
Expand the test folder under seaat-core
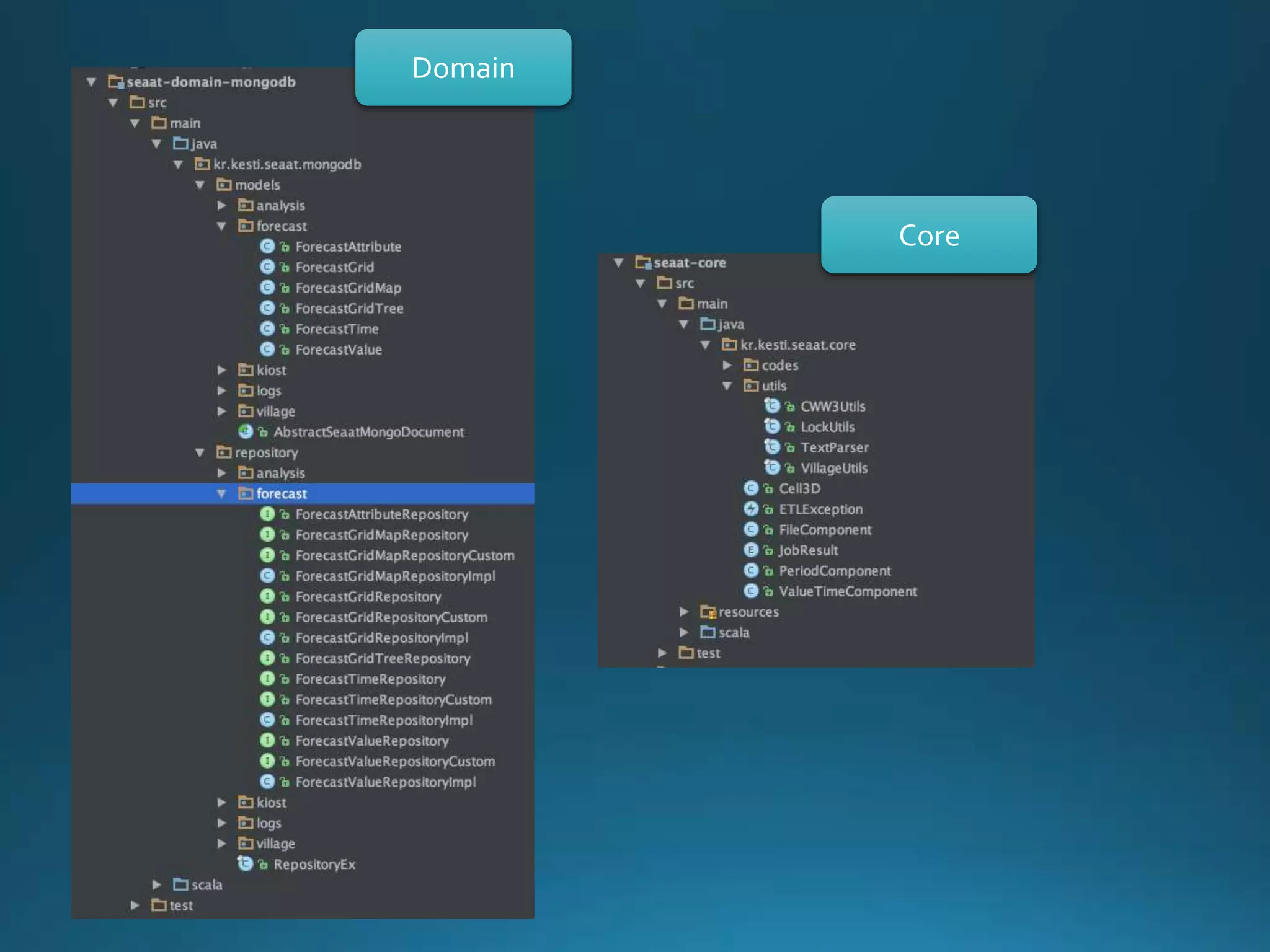(x=662, y=653)
